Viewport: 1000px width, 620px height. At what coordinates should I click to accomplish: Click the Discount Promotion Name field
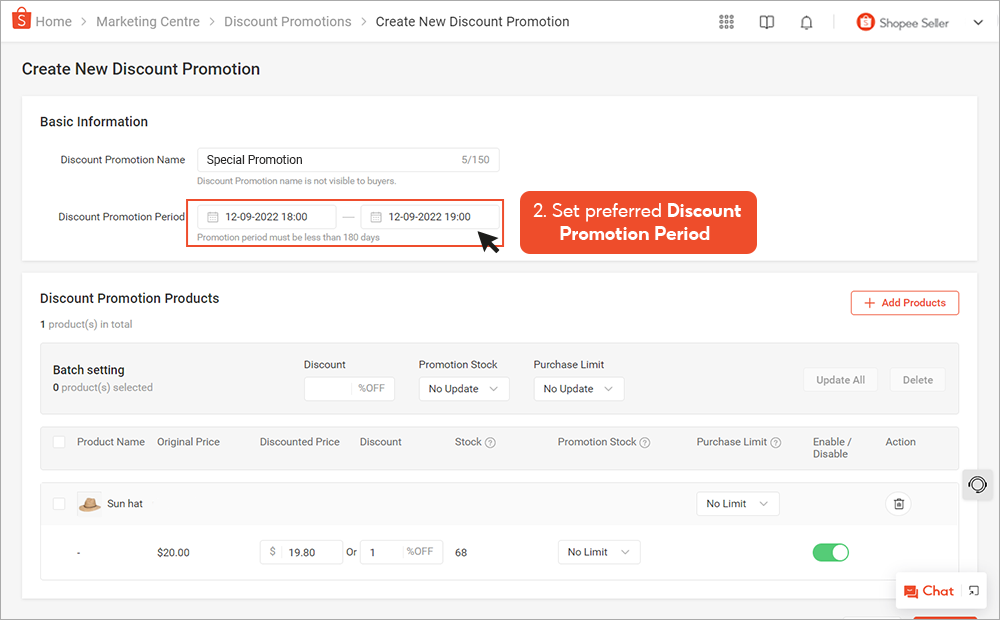[330, 159]
